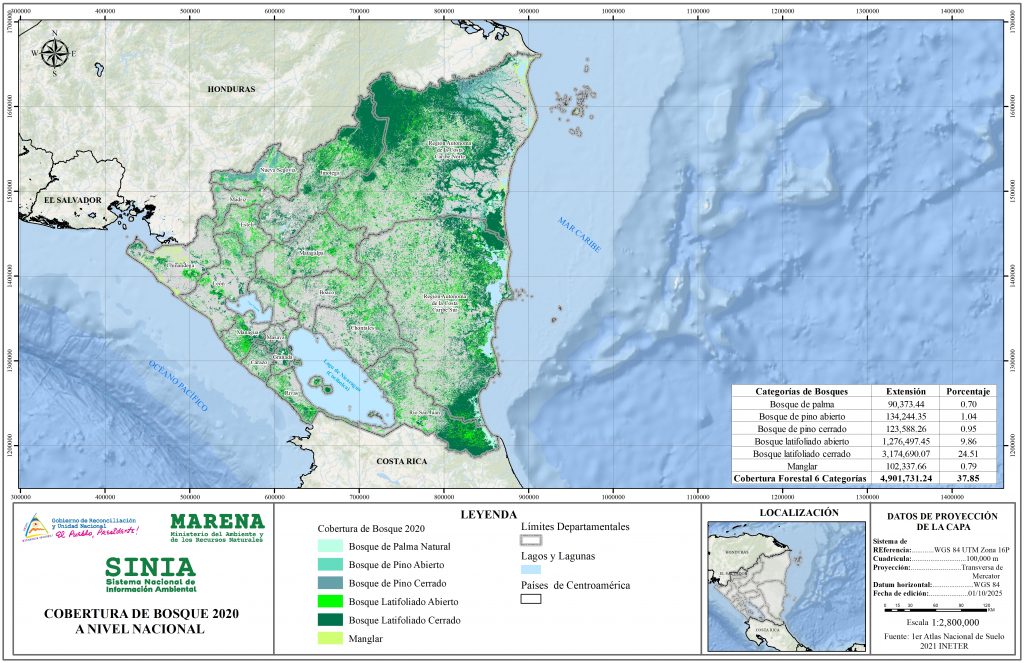Select the Cobertura Forestal 6 Categorías row
The image size is (1024, 663).
click(x=865, y=479)
